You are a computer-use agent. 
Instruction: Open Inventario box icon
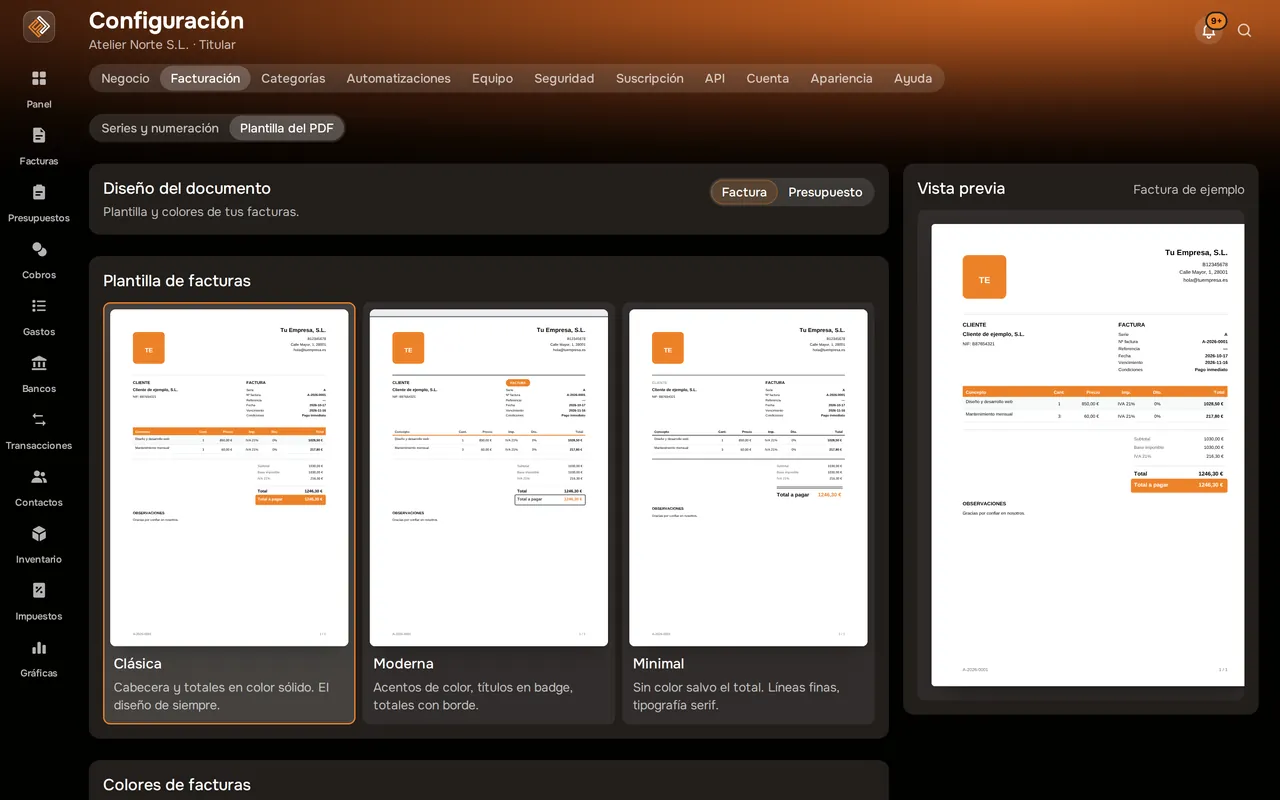(x=39, y=534)
